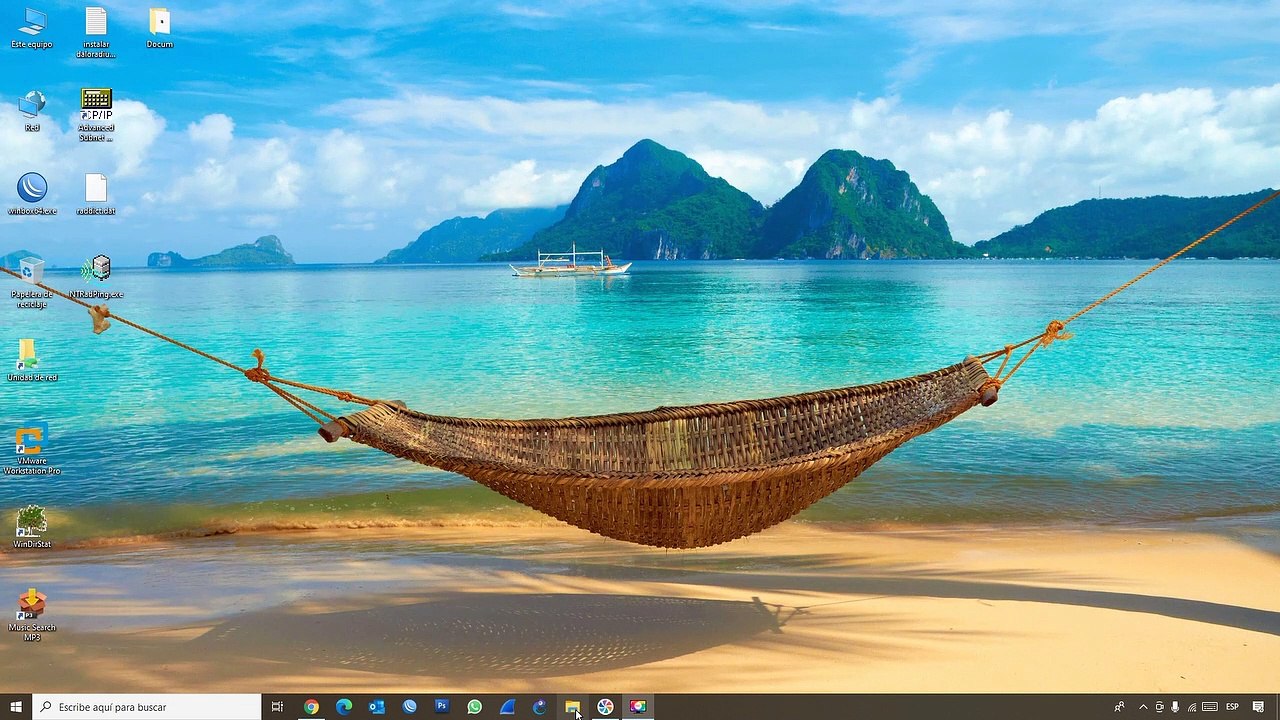Open the People icon in system tray
Screen dimensions: 1280x720
[x=1119, y=707]
